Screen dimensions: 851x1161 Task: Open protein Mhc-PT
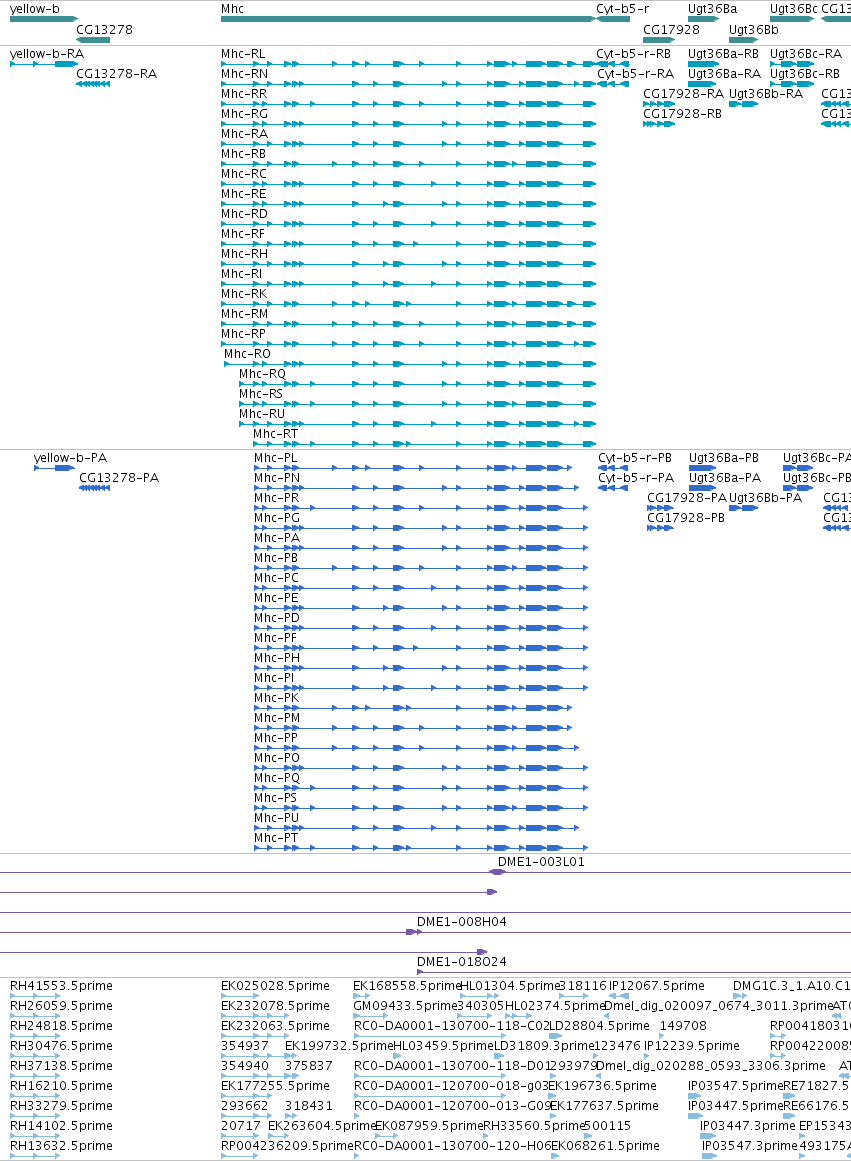(276, 838)
